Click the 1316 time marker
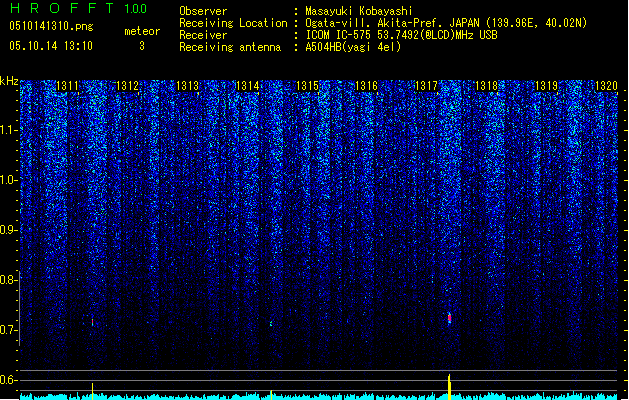 click(367, 85)
